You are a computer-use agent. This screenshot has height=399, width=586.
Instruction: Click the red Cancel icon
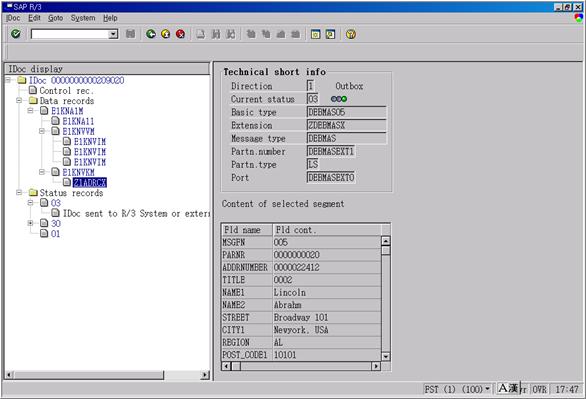click(181, 34)
